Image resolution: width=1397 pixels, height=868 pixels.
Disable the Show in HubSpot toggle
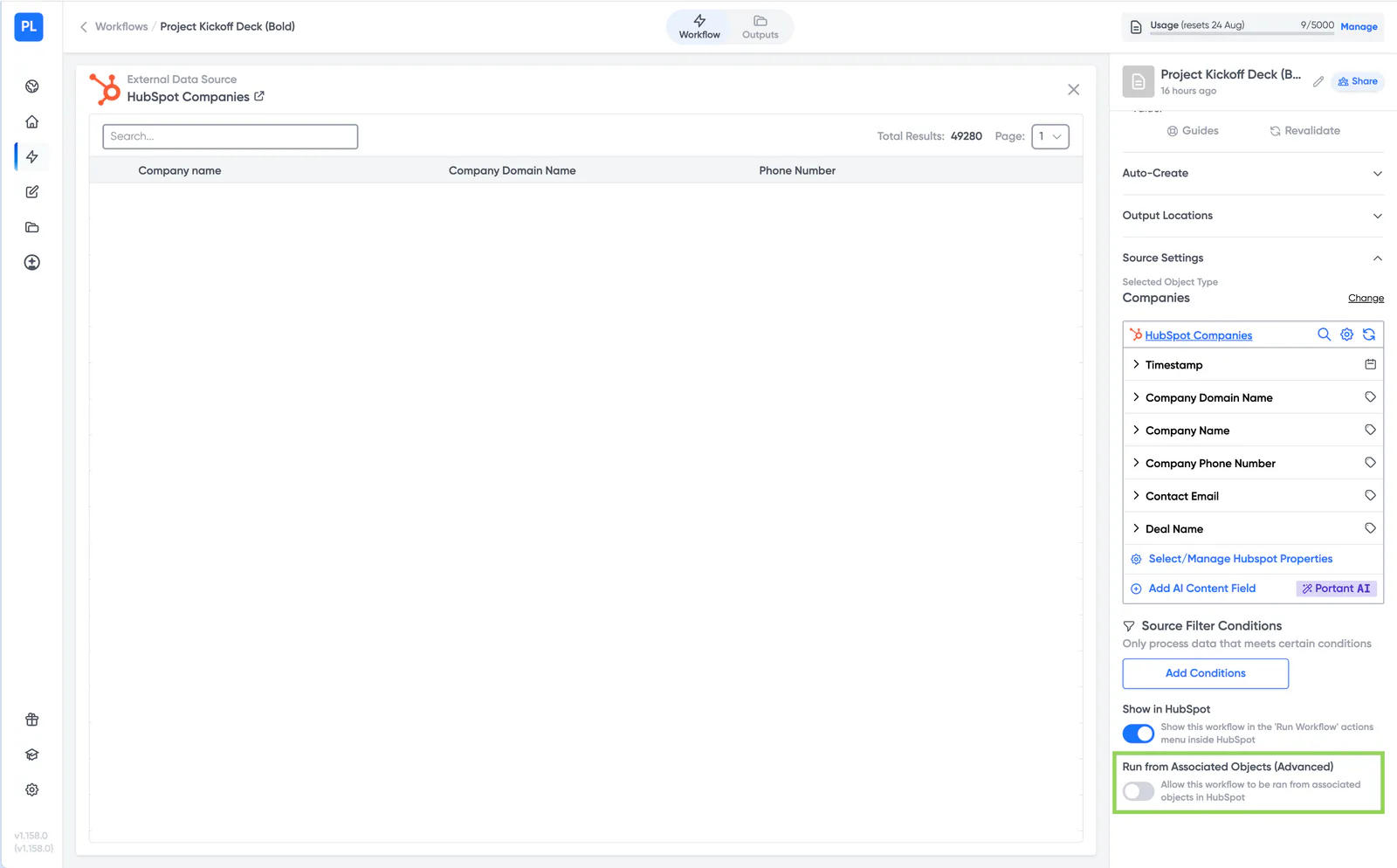[x=1139, y=734]
